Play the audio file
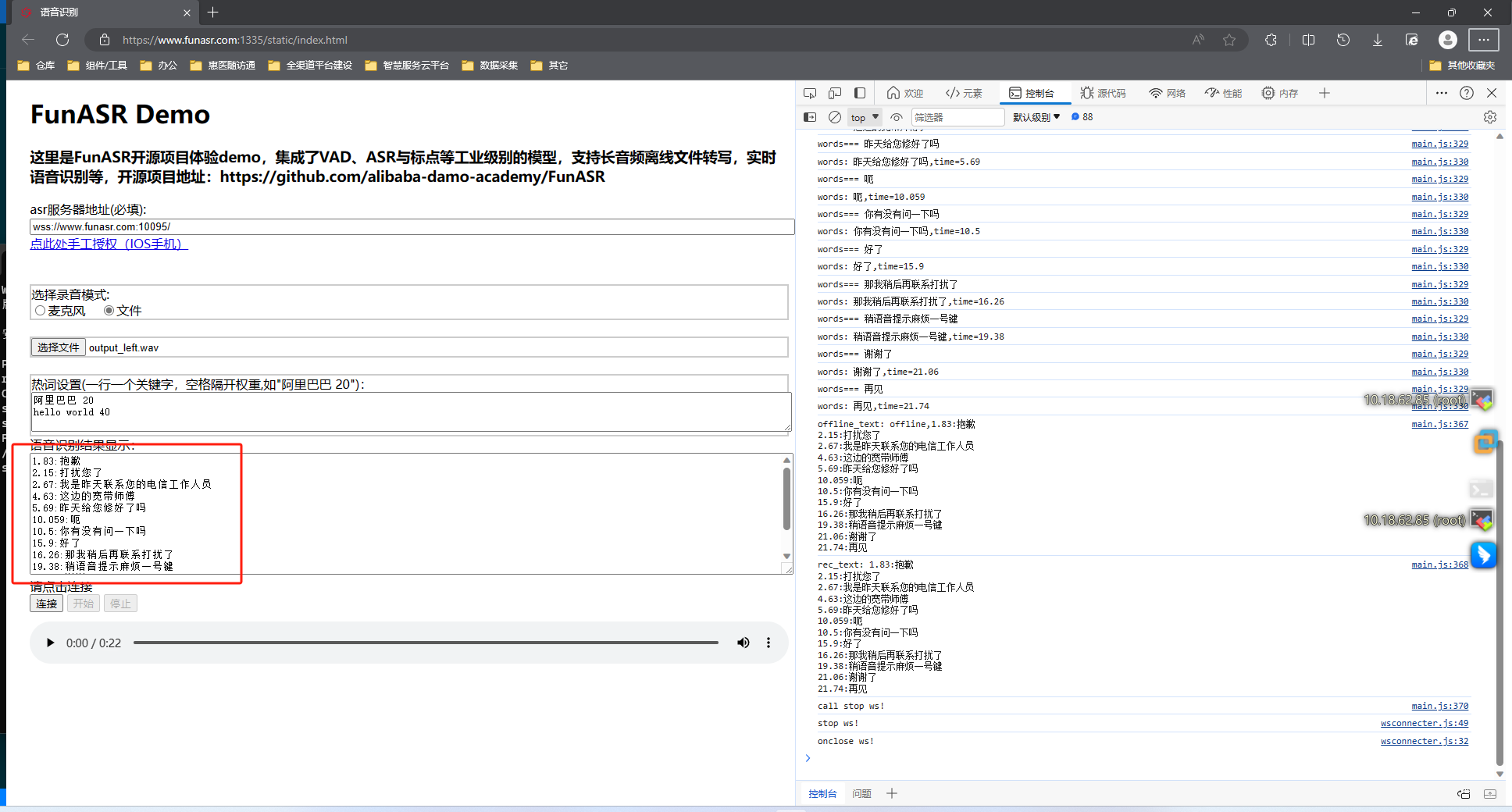 [x=50, y=643]
